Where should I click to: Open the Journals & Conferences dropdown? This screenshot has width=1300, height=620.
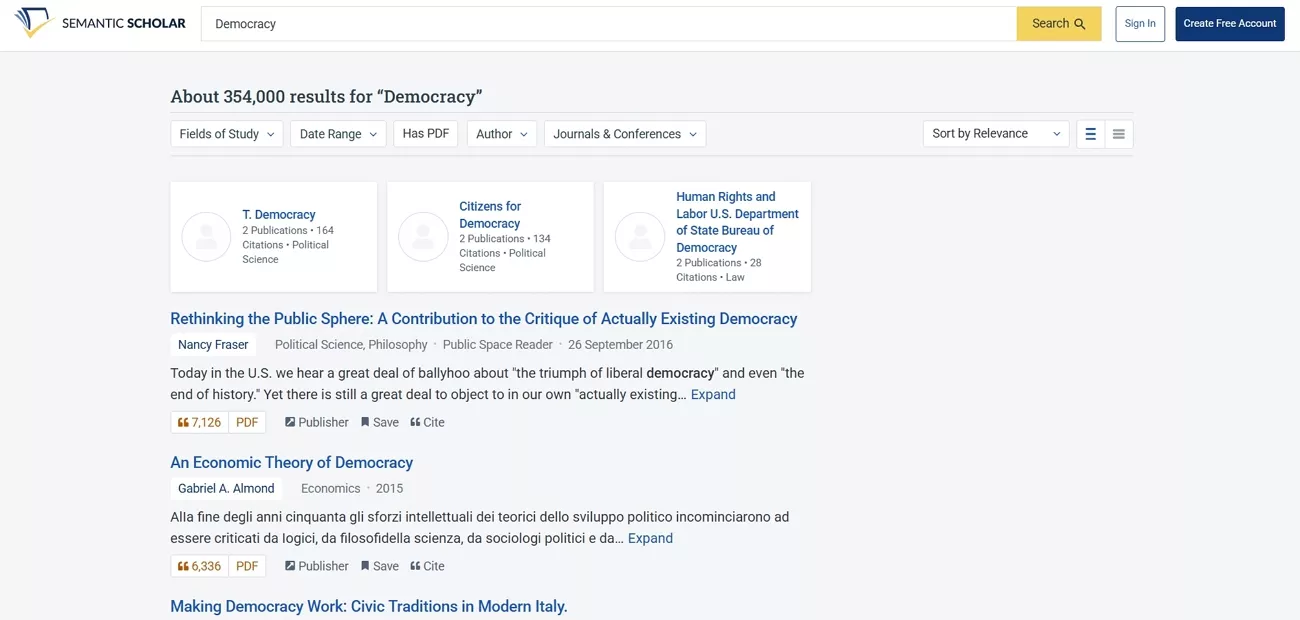click(x=624, y=132)
